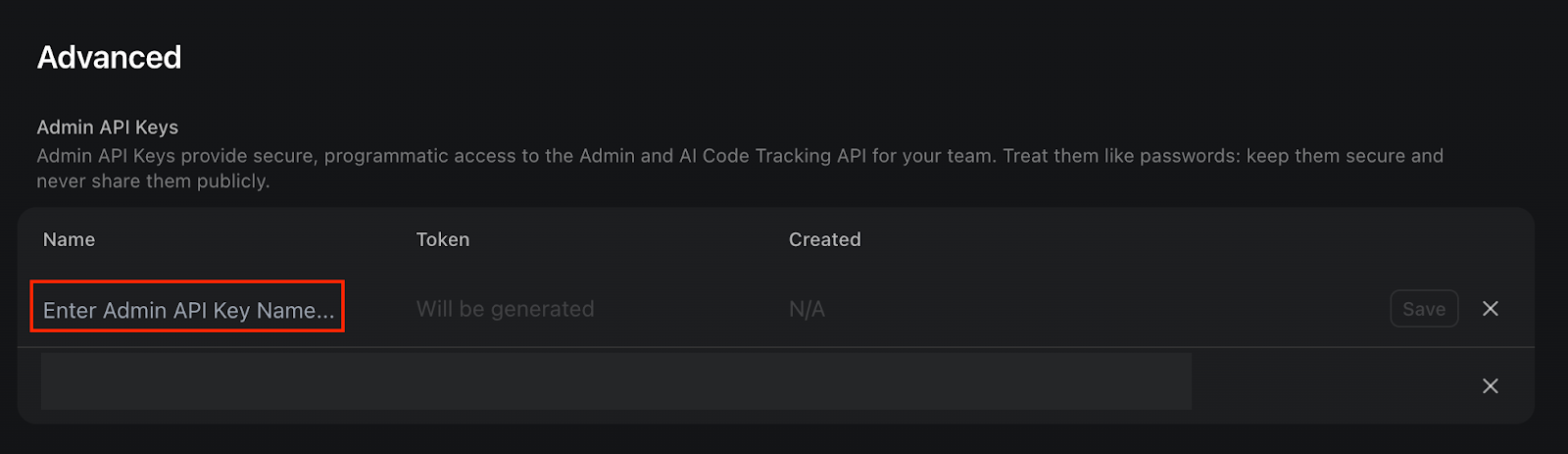Click the 'Will be generated' token placeholder

pyautogui.click(x=505, y=309)
